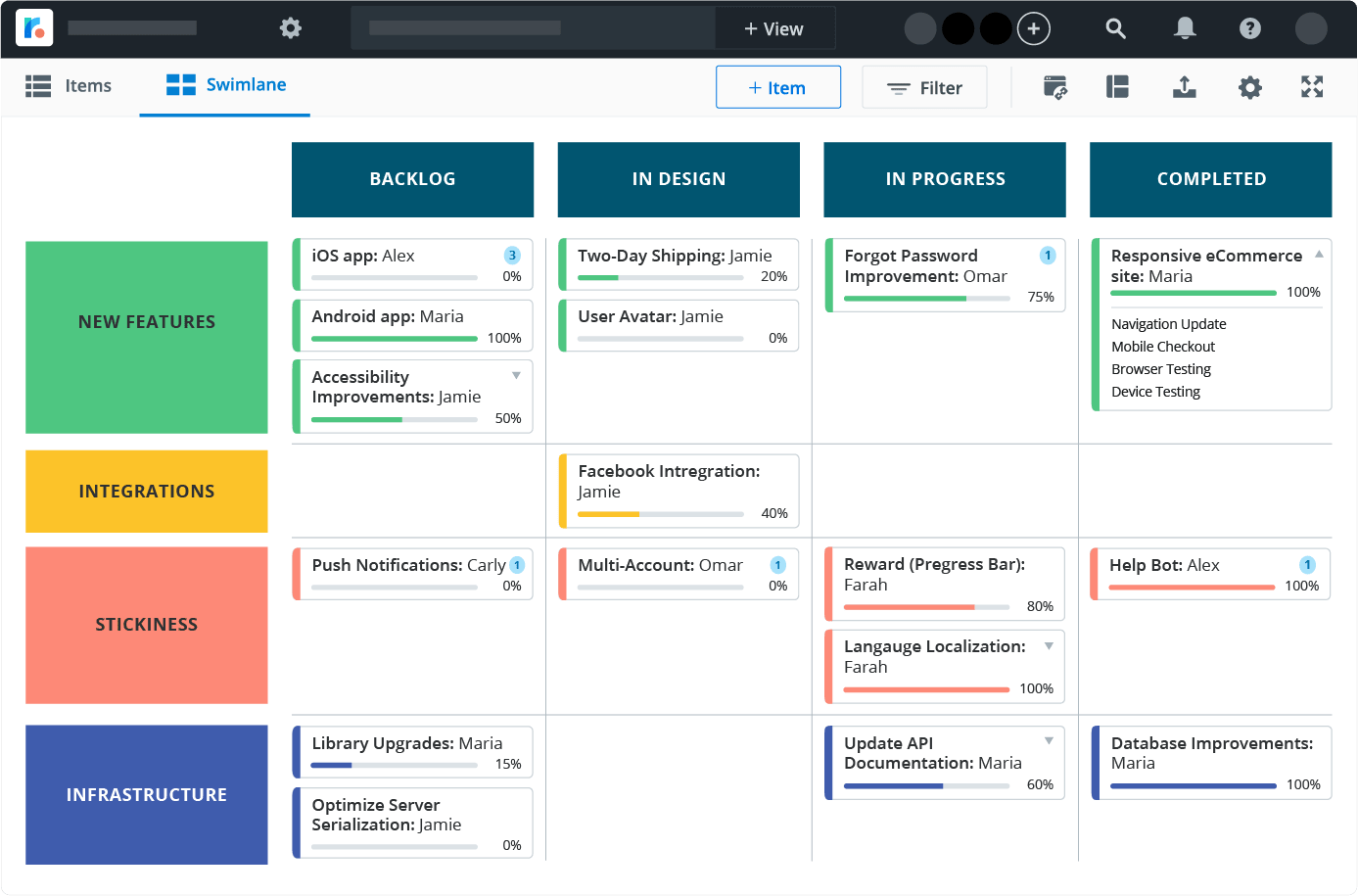Click the Android app progress bar

click(x=395, y=339)
